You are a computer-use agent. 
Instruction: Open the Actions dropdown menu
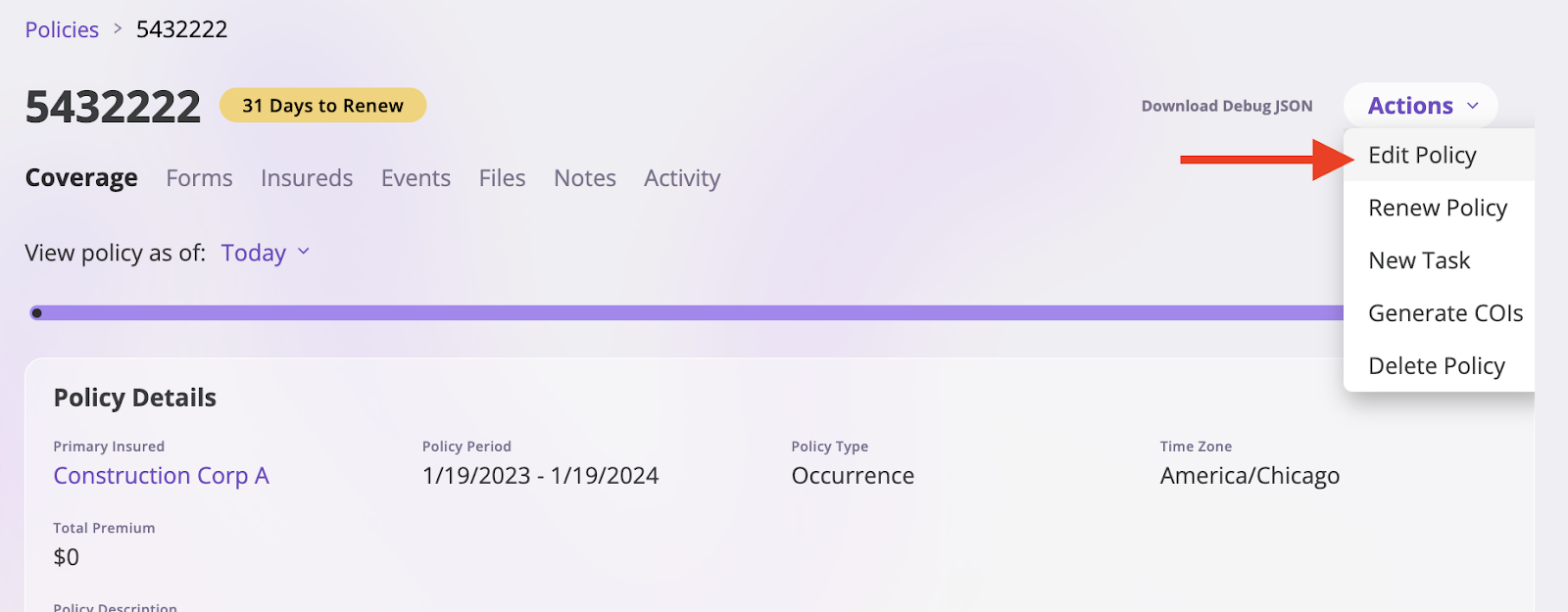click(x=1421, y=106)
